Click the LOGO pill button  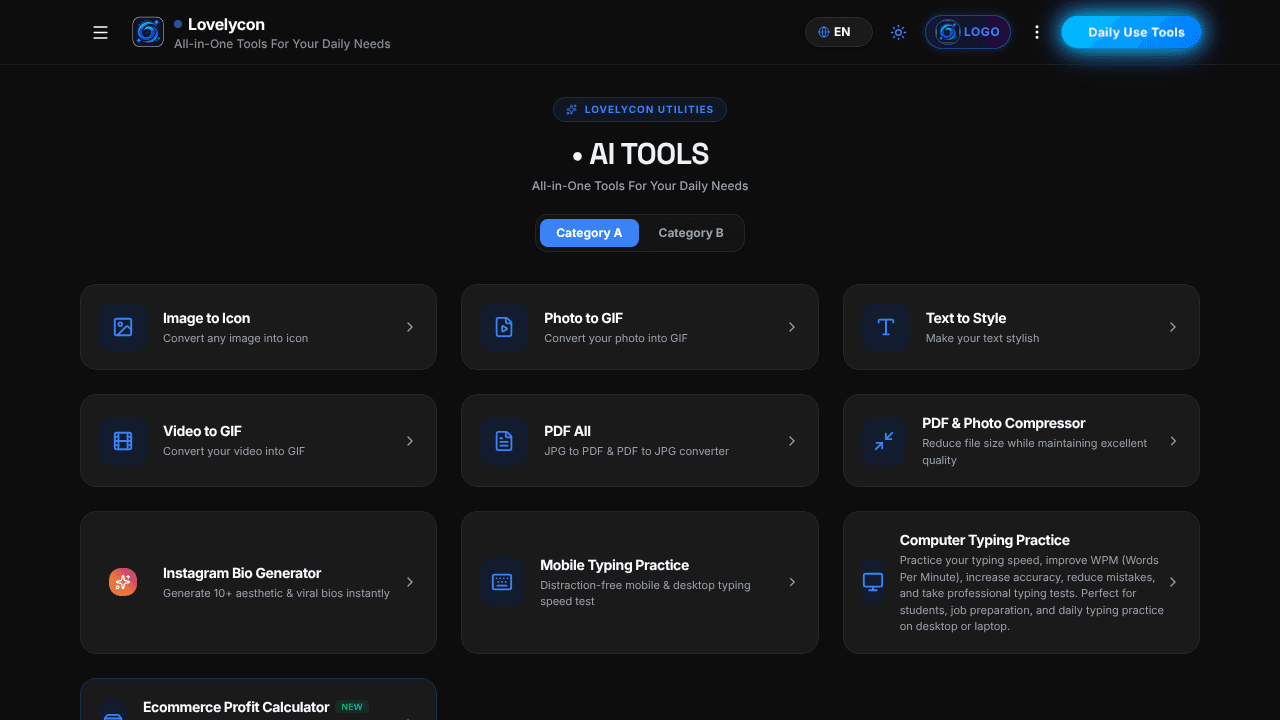[x=967, y=32]
